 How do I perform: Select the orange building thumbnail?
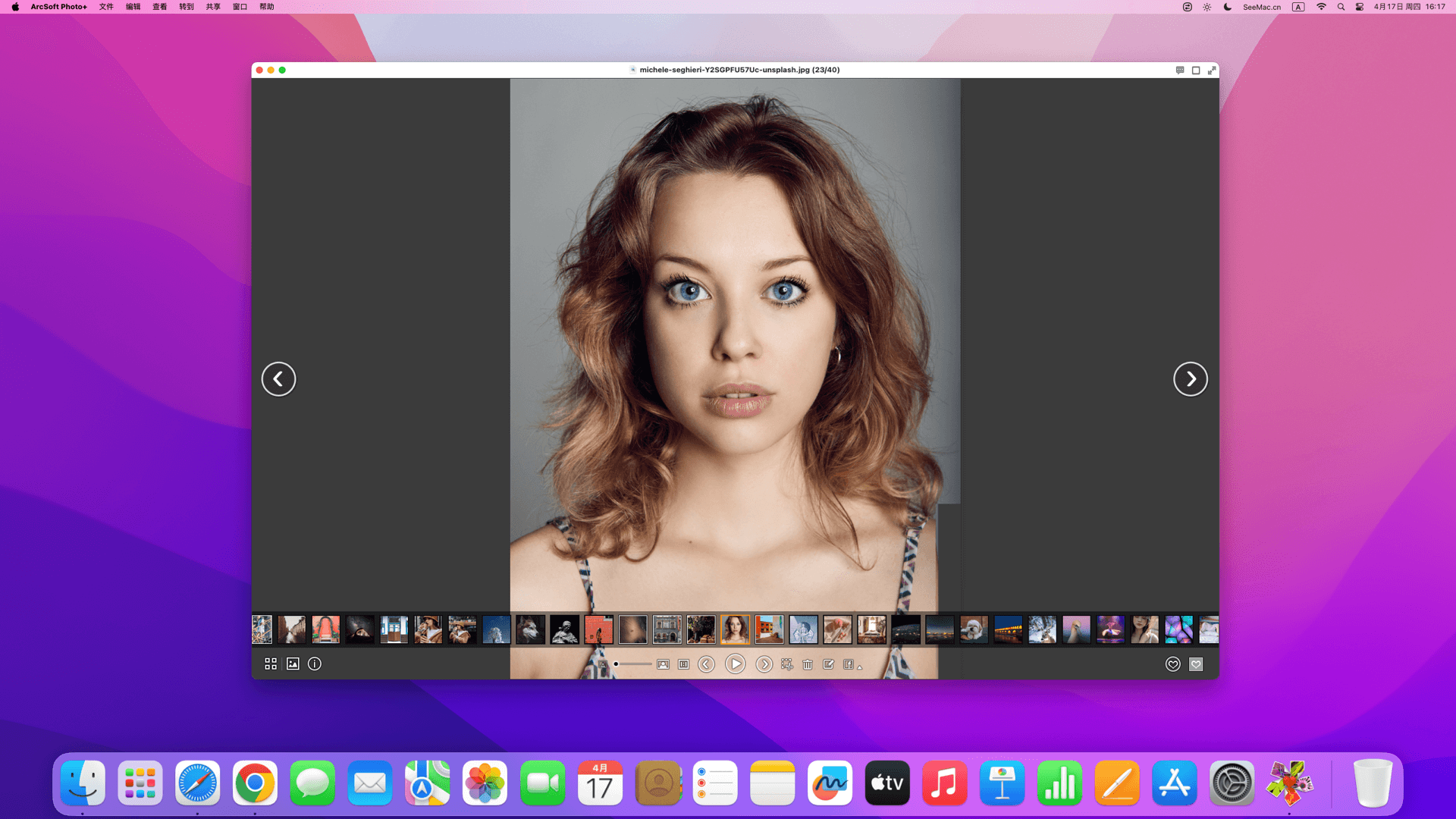(x=769, y=629)
